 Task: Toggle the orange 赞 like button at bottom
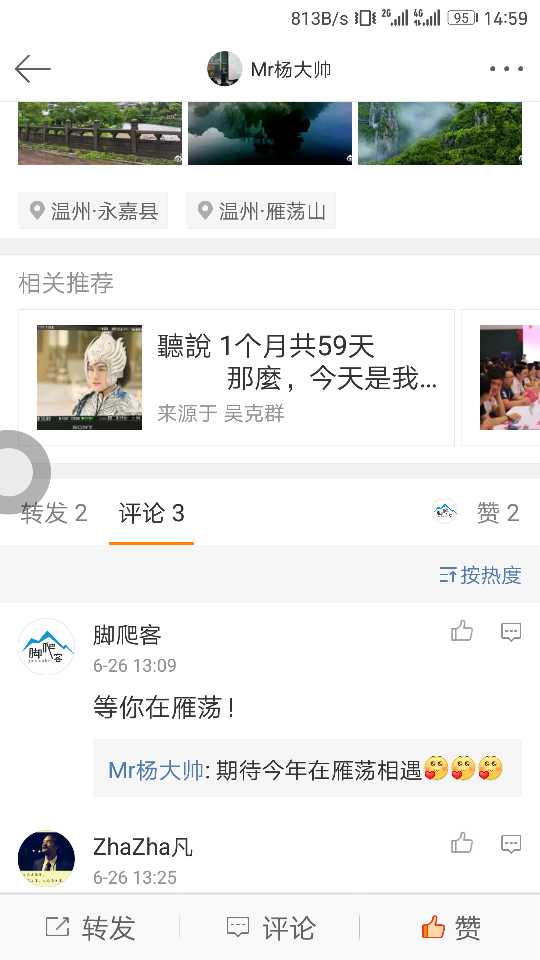click(x=451, y=928)
